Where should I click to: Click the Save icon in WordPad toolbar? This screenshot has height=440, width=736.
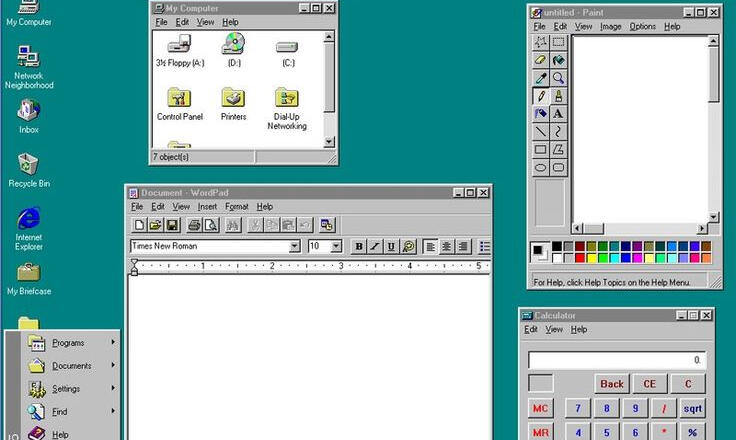172,225
